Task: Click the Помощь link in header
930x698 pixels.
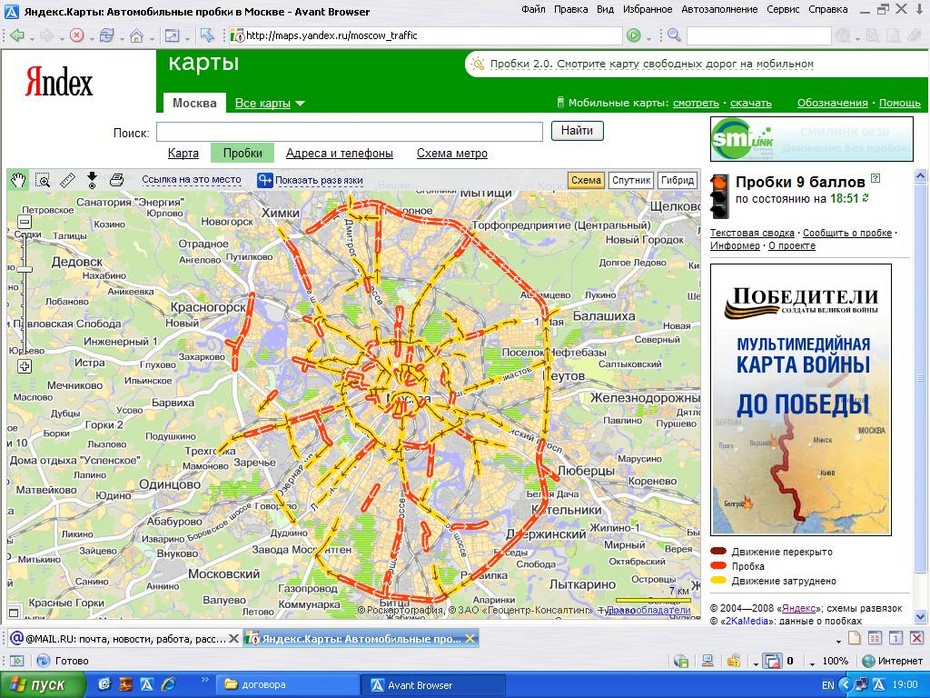Action: 899,103
